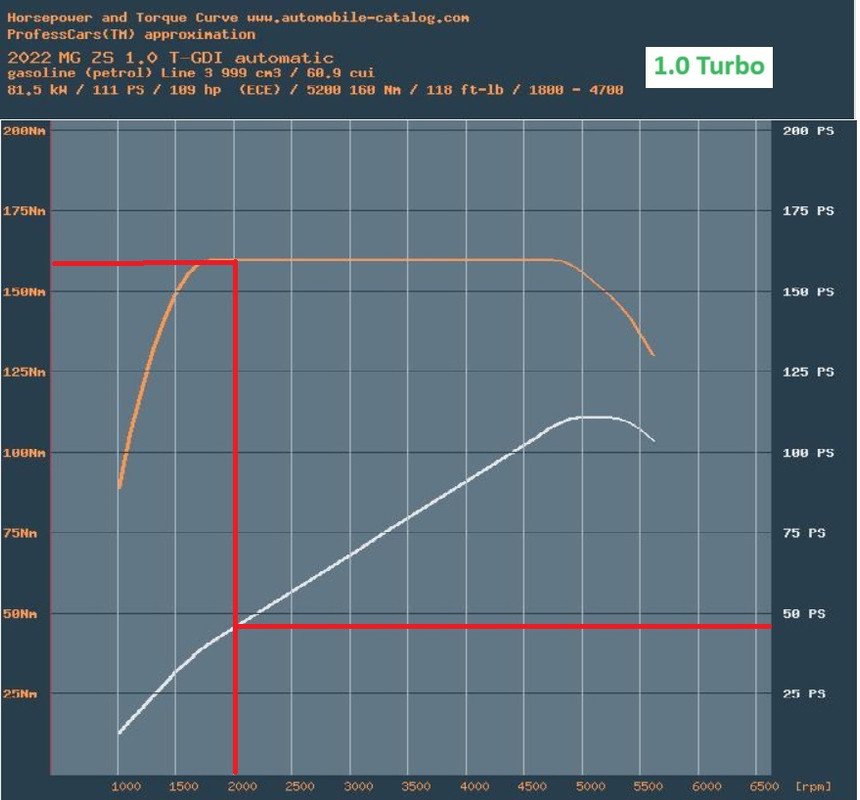The image size is (860, 800).
Task: Select the 5500 rpm axis tick label
Action: click(x=648, y=786)
